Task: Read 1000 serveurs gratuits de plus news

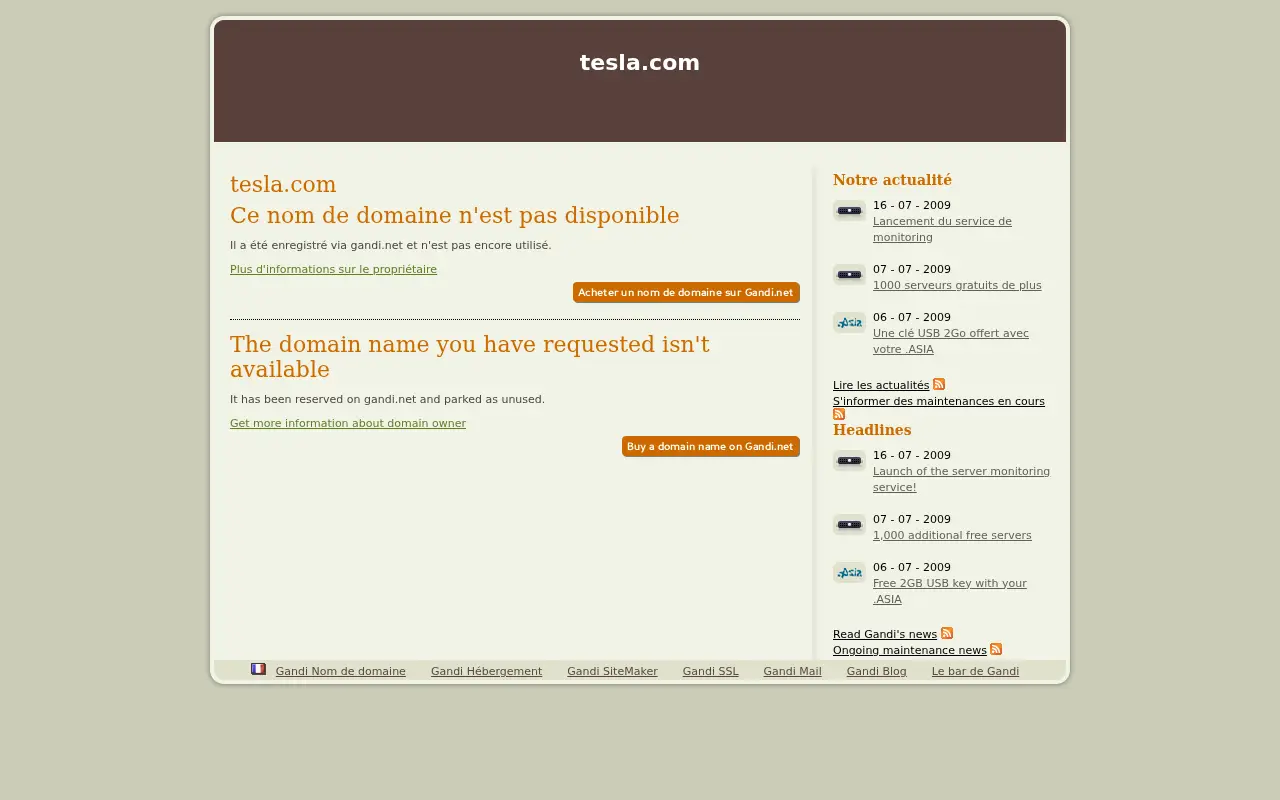Action: [x=957, y=285]
